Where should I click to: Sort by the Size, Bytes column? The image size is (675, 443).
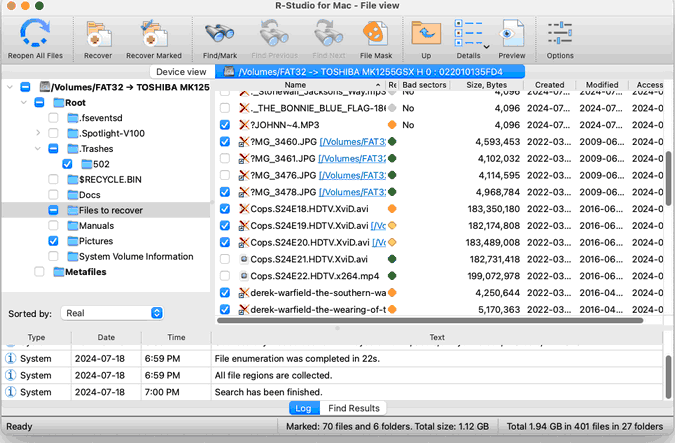coord(486,85)
